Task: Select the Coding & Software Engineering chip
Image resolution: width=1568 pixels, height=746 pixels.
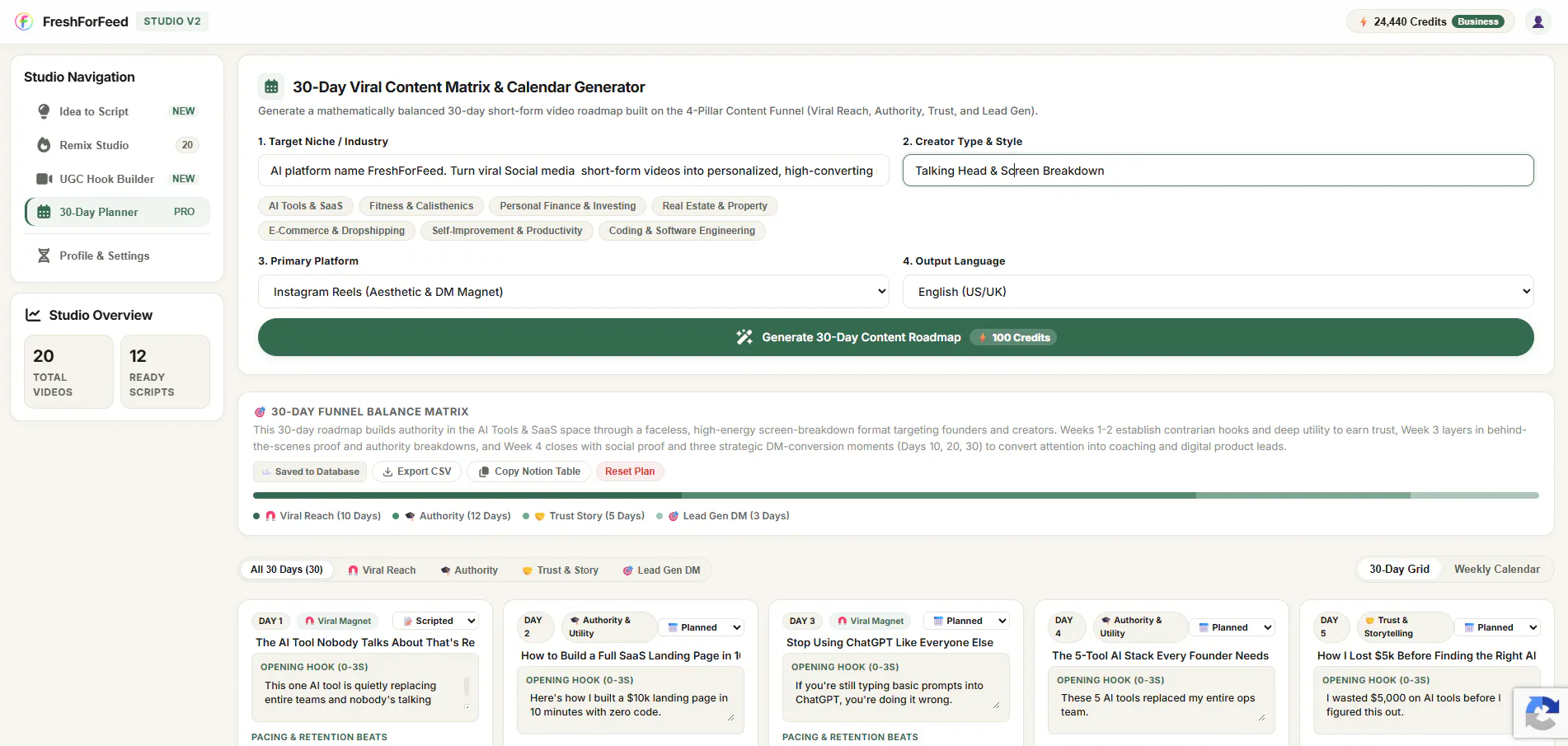Action: coord(682,231)
